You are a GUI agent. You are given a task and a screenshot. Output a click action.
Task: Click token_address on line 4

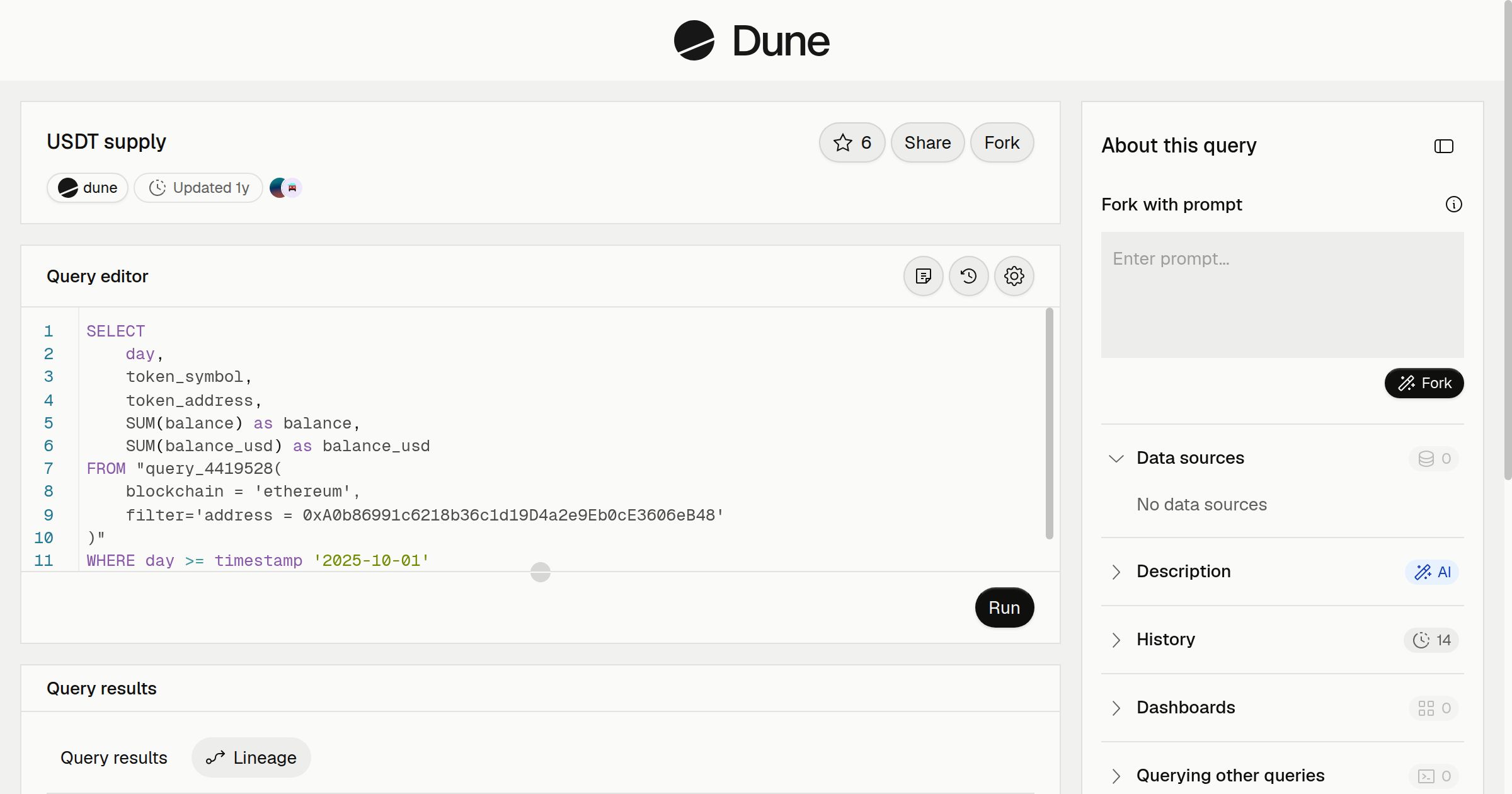[x=190, y=401]
